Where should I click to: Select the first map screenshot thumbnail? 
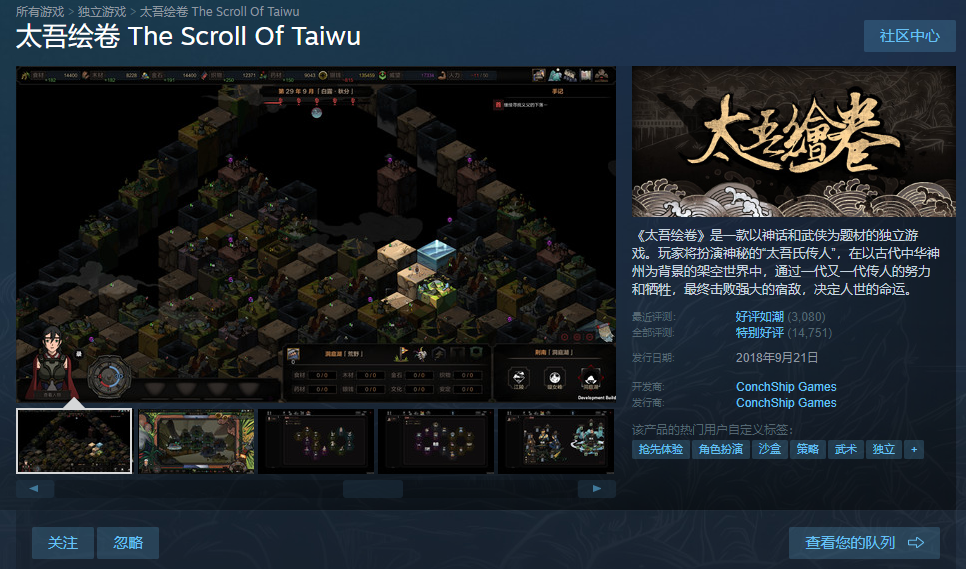coord(74,441)
